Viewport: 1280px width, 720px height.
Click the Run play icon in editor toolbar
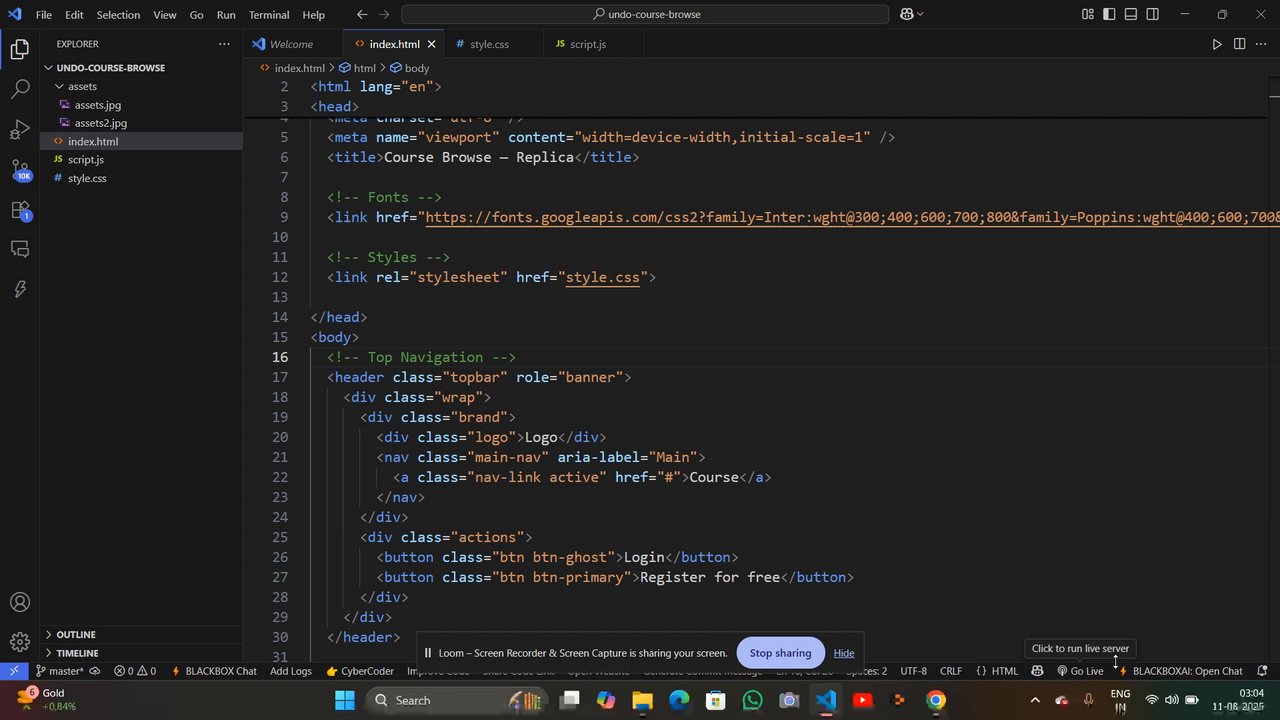[x=1216, y=44]
